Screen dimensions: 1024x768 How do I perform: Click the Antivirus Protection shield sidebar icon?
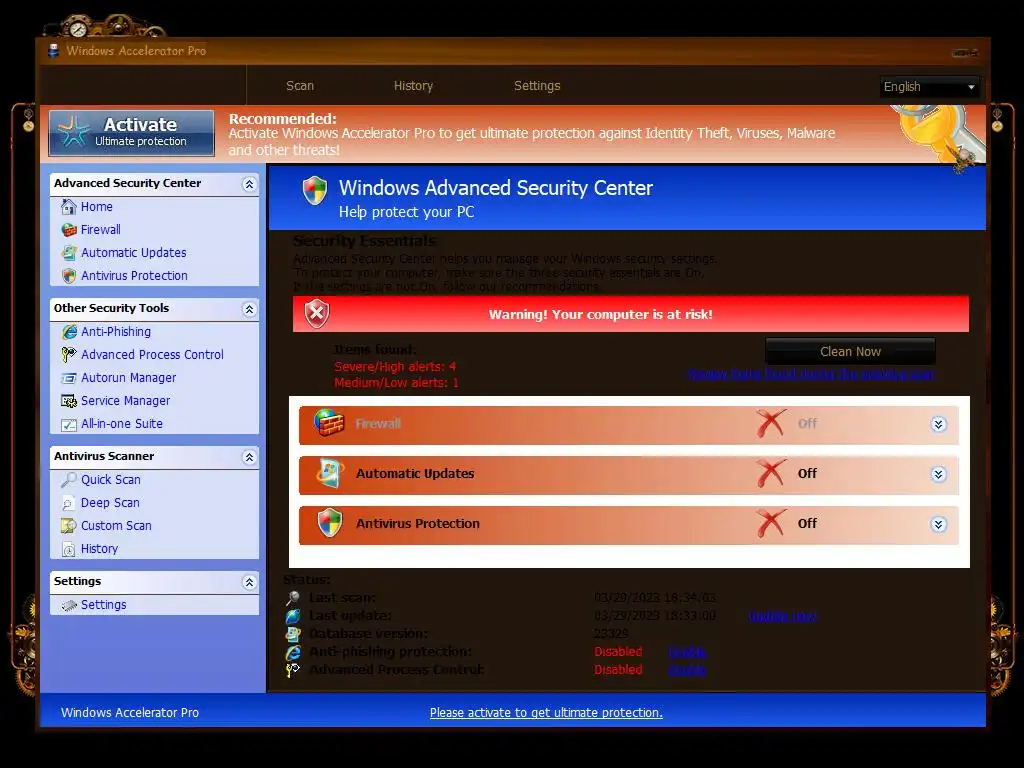[x=69, y=276]
